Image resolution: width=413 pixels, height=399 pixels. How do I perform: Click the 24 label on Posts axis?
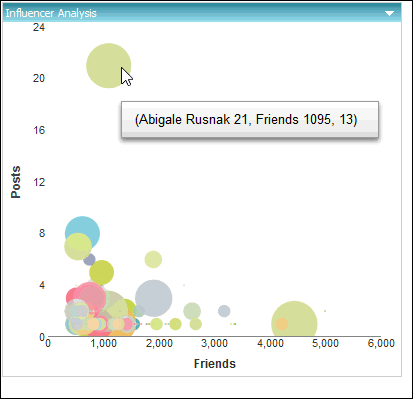coord(39,27)
